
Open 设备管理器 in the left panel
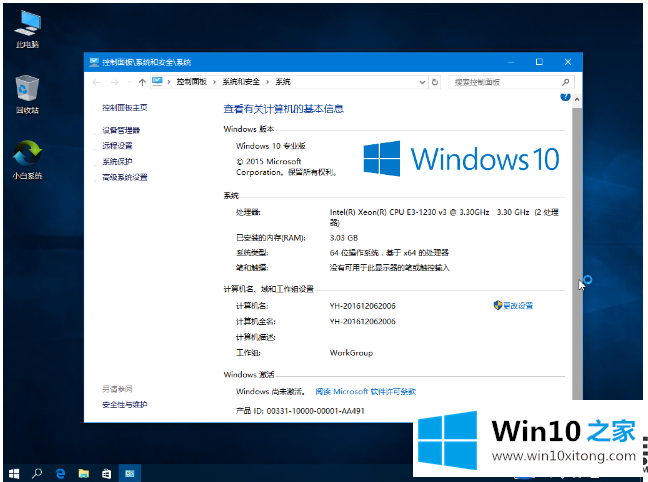tap(121, 130)
